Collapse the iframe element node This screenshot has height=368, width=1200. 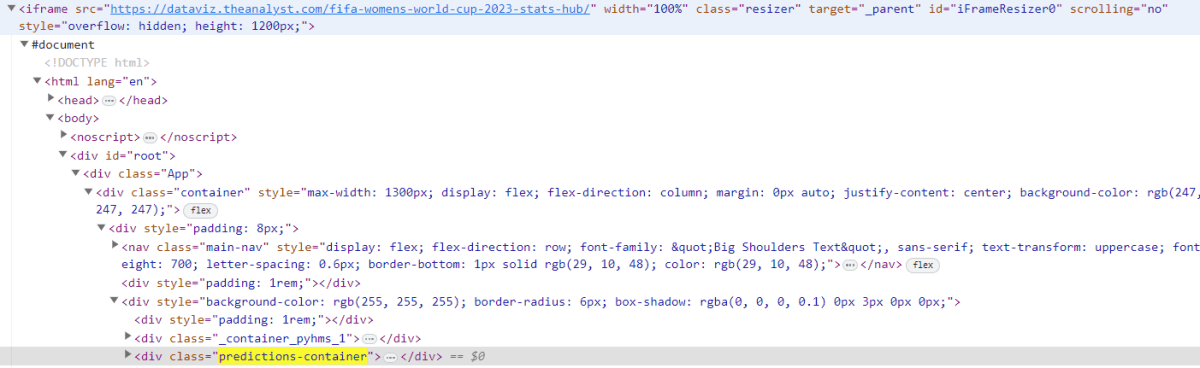pos(10,8)
